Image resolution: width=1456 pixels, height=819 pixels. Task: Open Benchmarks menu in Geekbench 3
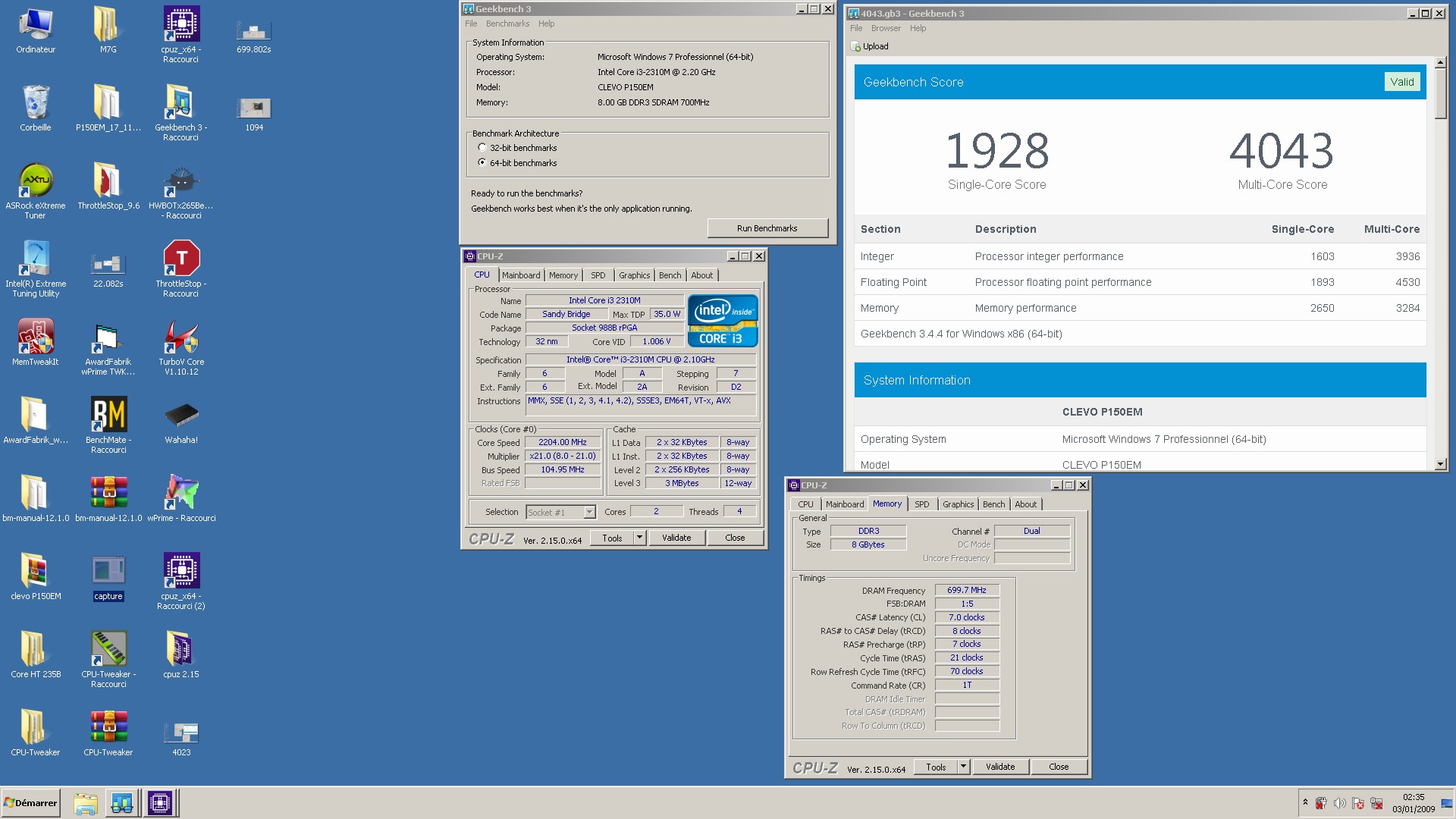[x=507, y=24]
